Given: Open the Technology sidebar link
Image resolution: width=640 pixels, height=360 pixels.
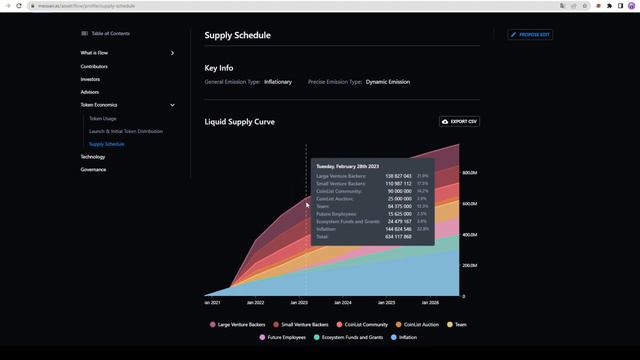Looking at the screenshot, I should (93, 157).
